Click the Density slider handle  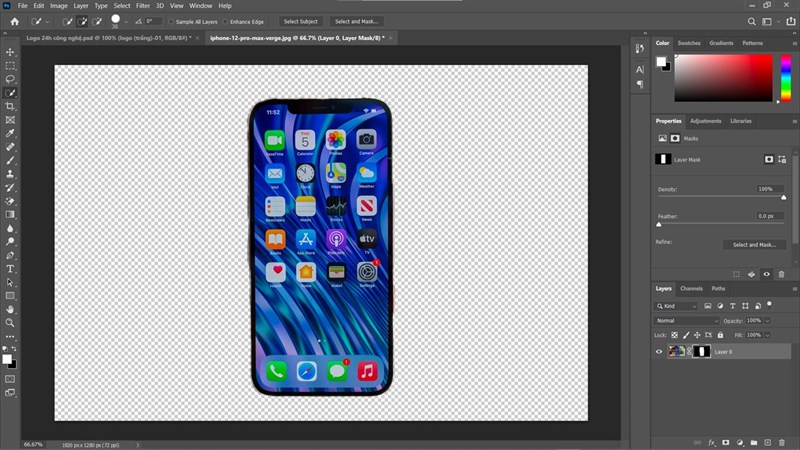(784, 197)
